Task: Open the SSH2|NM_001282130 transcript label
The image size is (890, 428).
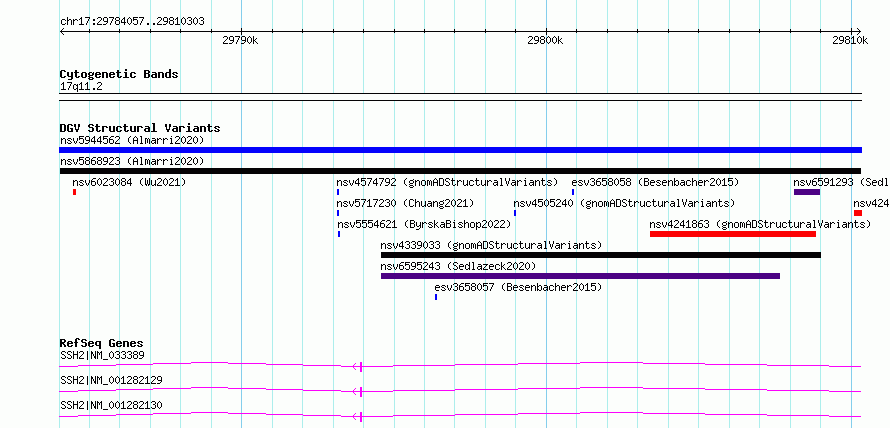Action: (x=111, y=405)
